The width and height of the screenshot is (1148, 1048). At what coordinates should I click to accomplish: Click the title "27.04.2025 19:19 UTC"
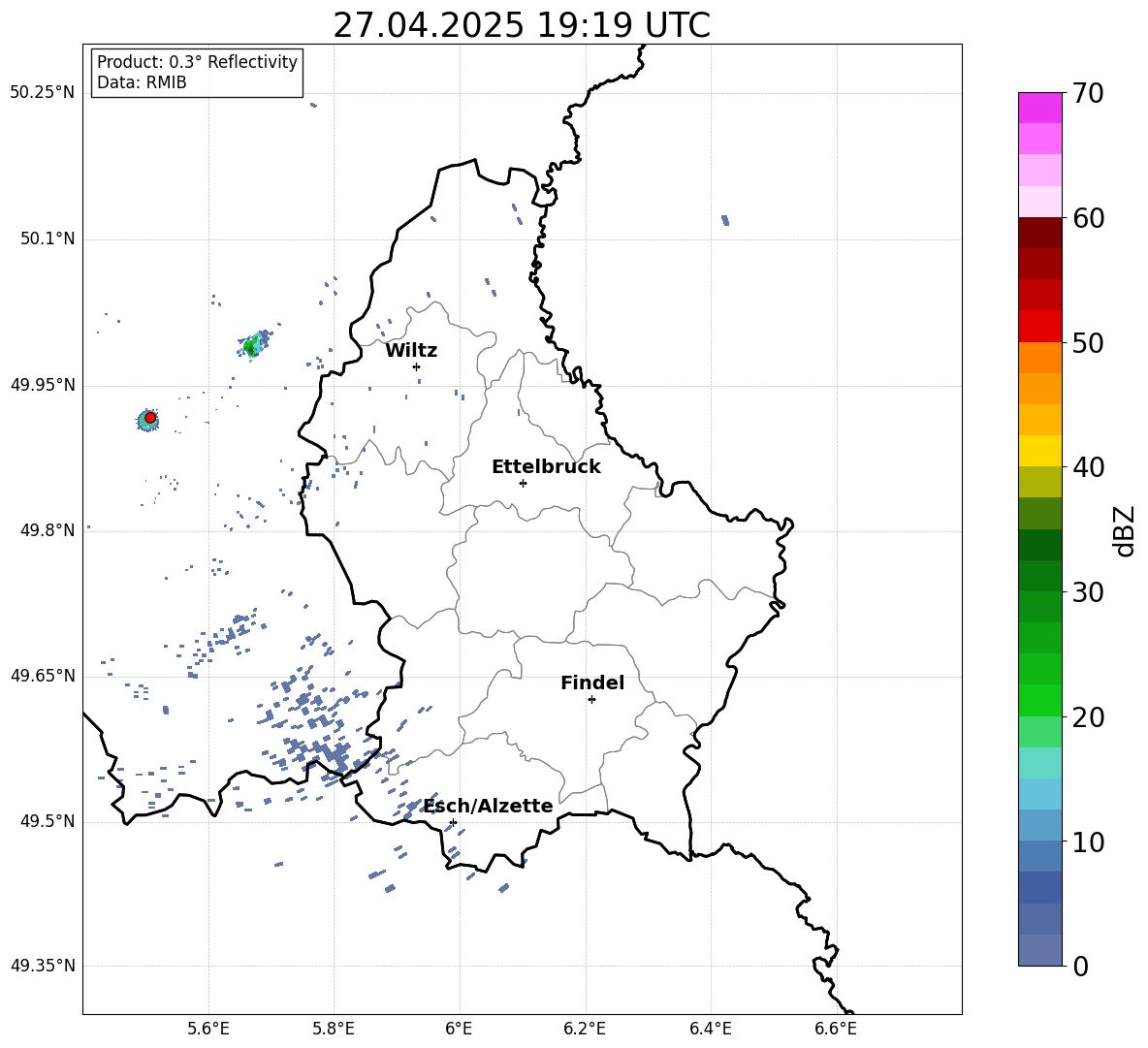[522, 25]
